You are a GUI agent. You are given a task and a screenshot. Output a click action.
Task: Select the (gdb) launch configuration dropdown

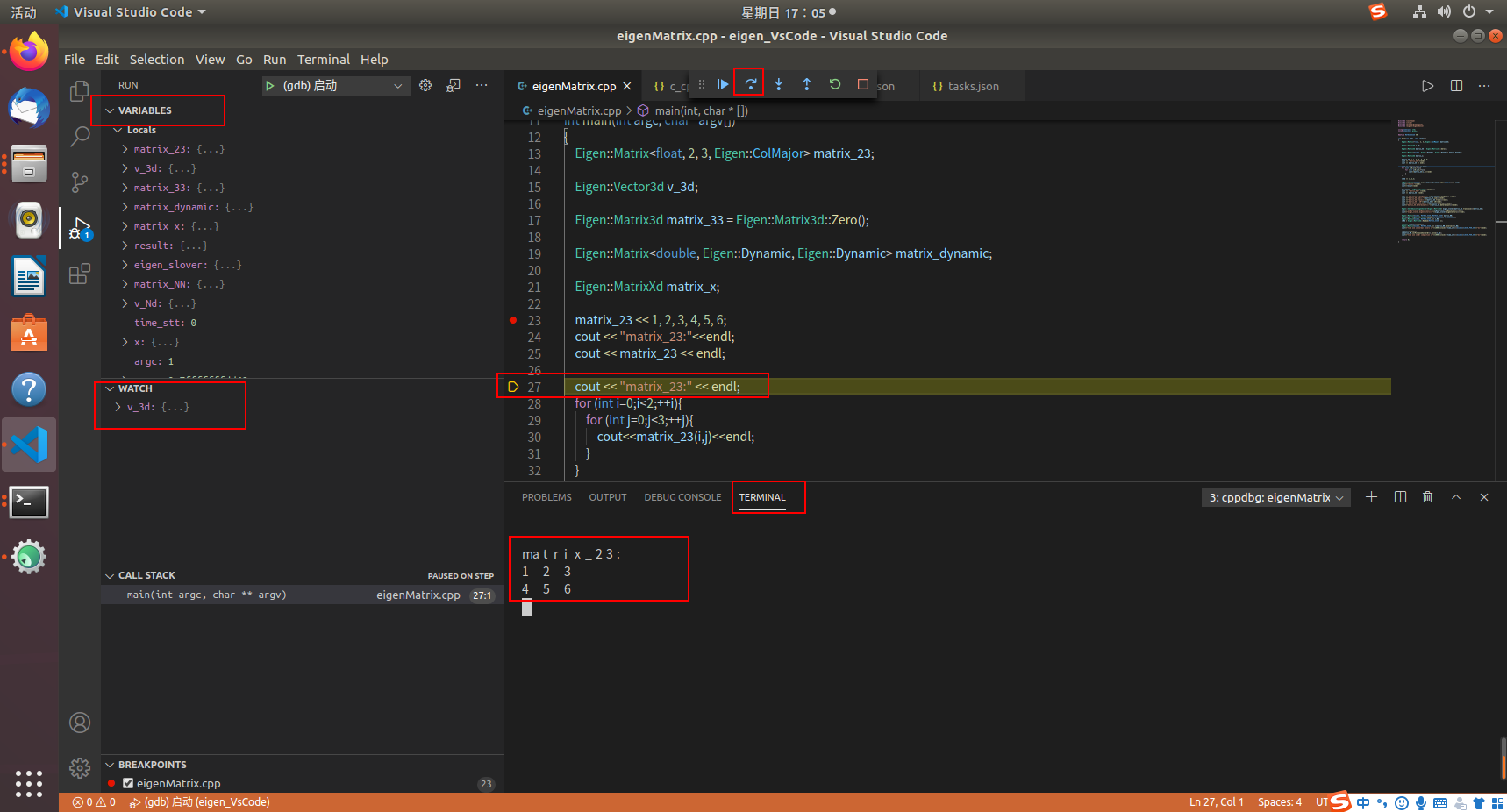(335, 85)
